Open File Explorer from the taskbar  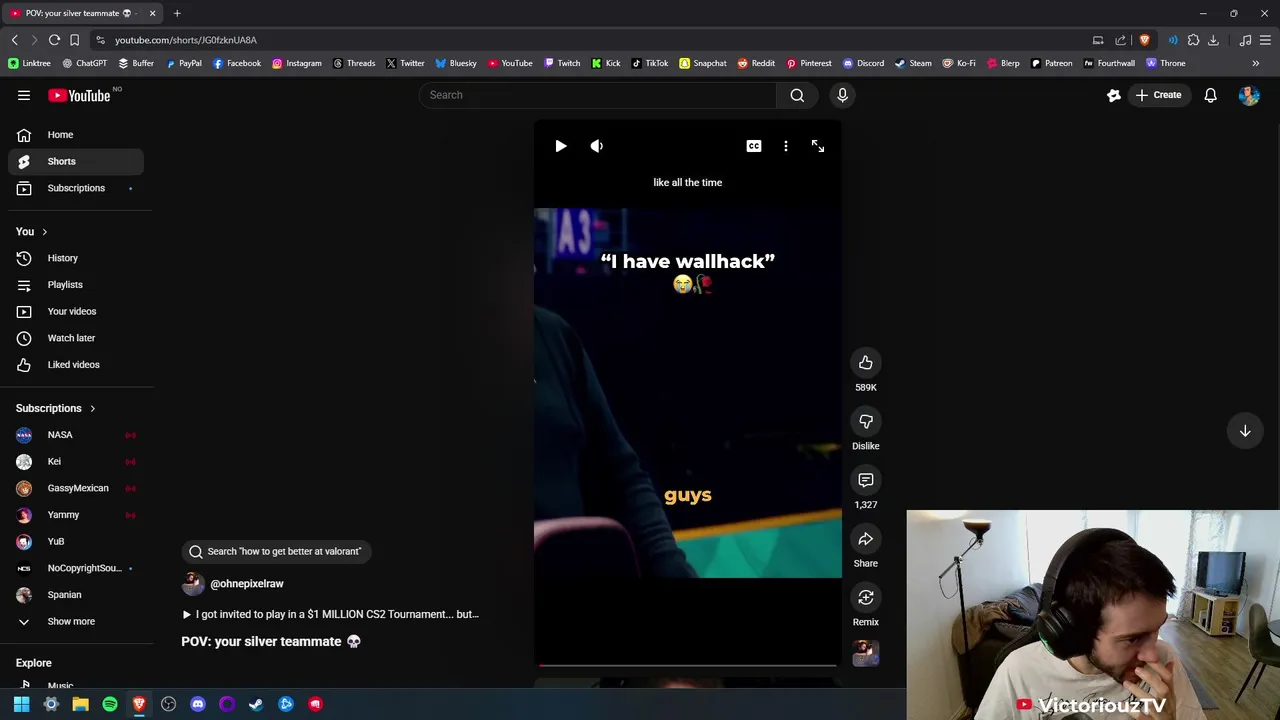[x=80, y=704]
